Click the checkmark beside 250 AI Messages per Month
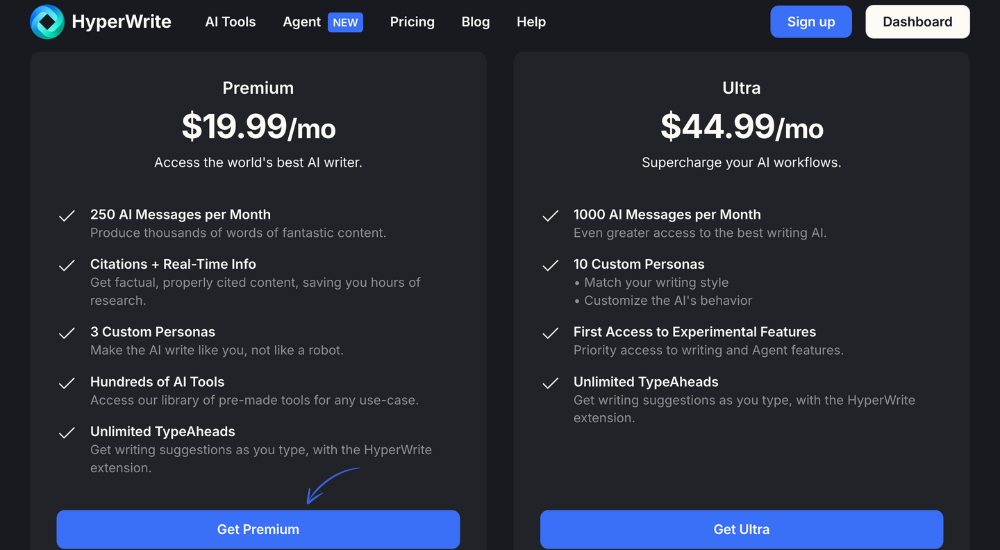Image resolution: width=1000 pixels, height=550 pixels. tap(67, 216)
